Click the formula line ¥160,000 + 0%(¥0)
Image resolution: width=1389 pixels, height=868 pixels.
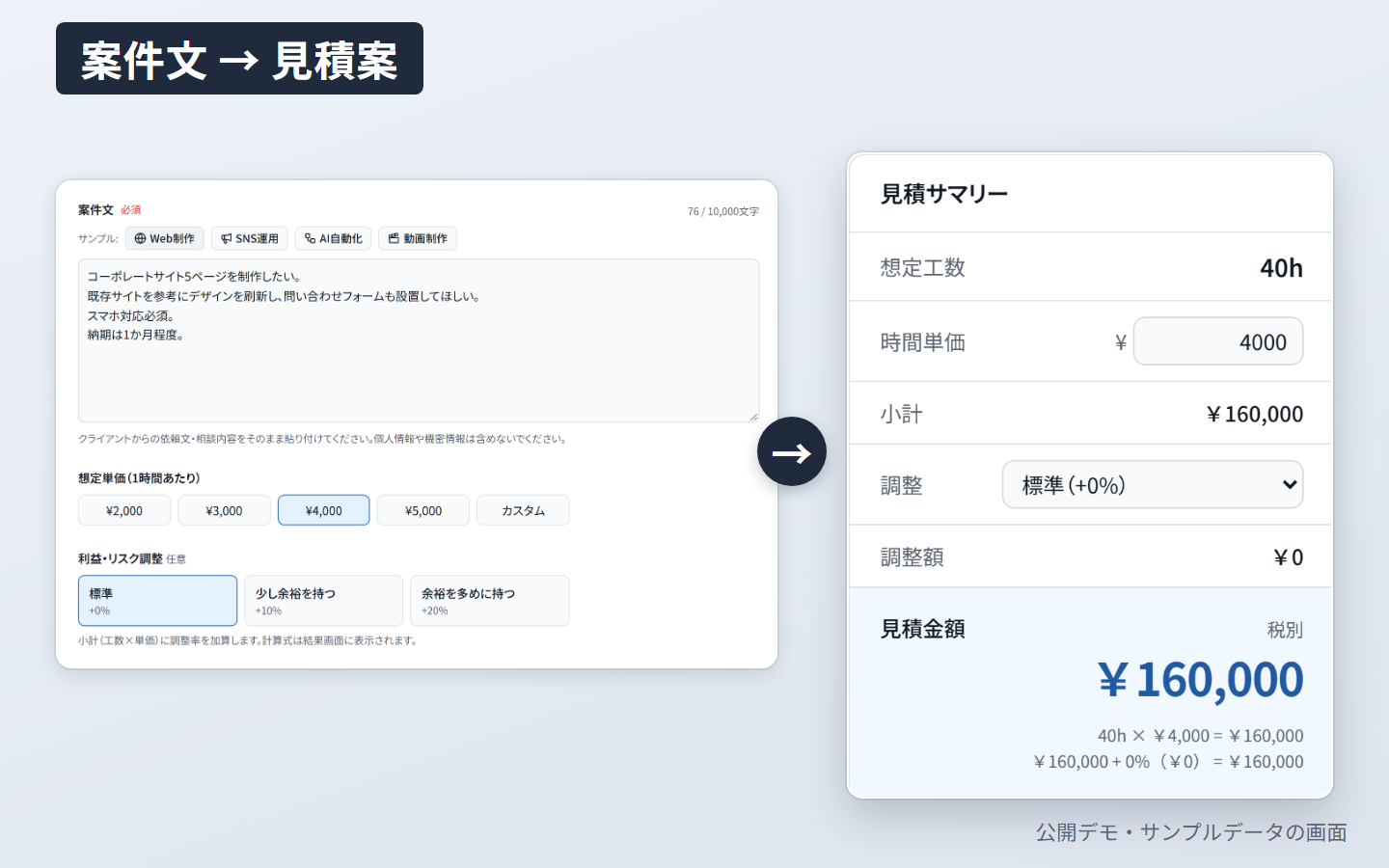pyautogui.click(x=1168, y=762)
